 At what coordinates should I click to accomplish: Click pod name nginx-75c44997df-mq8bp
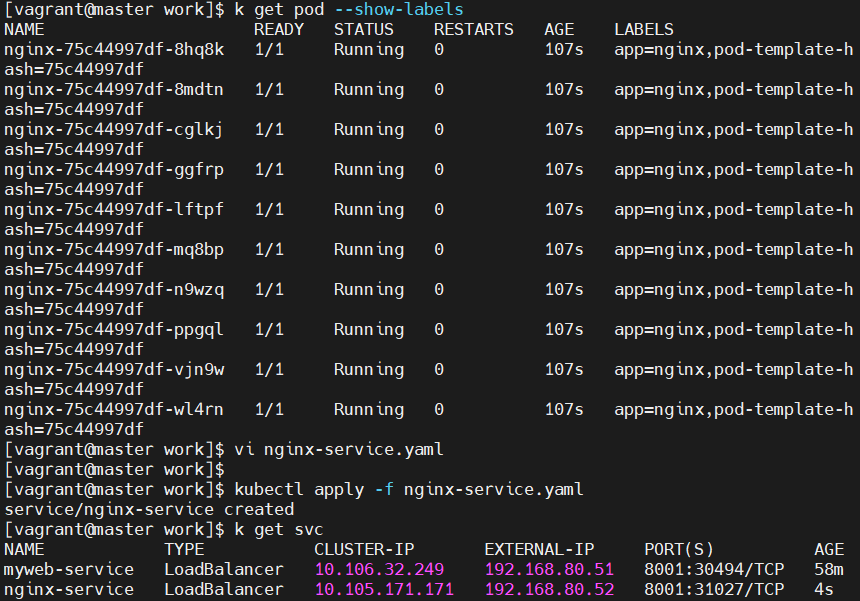click(x=114, y=250)
